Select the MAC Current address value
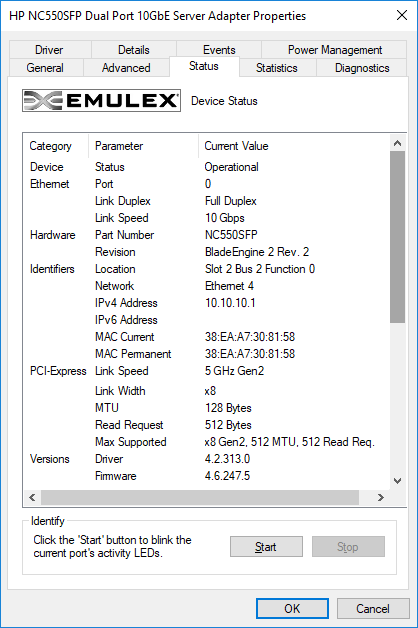This screenshot has width=418, height=628. tap(250, 337)
